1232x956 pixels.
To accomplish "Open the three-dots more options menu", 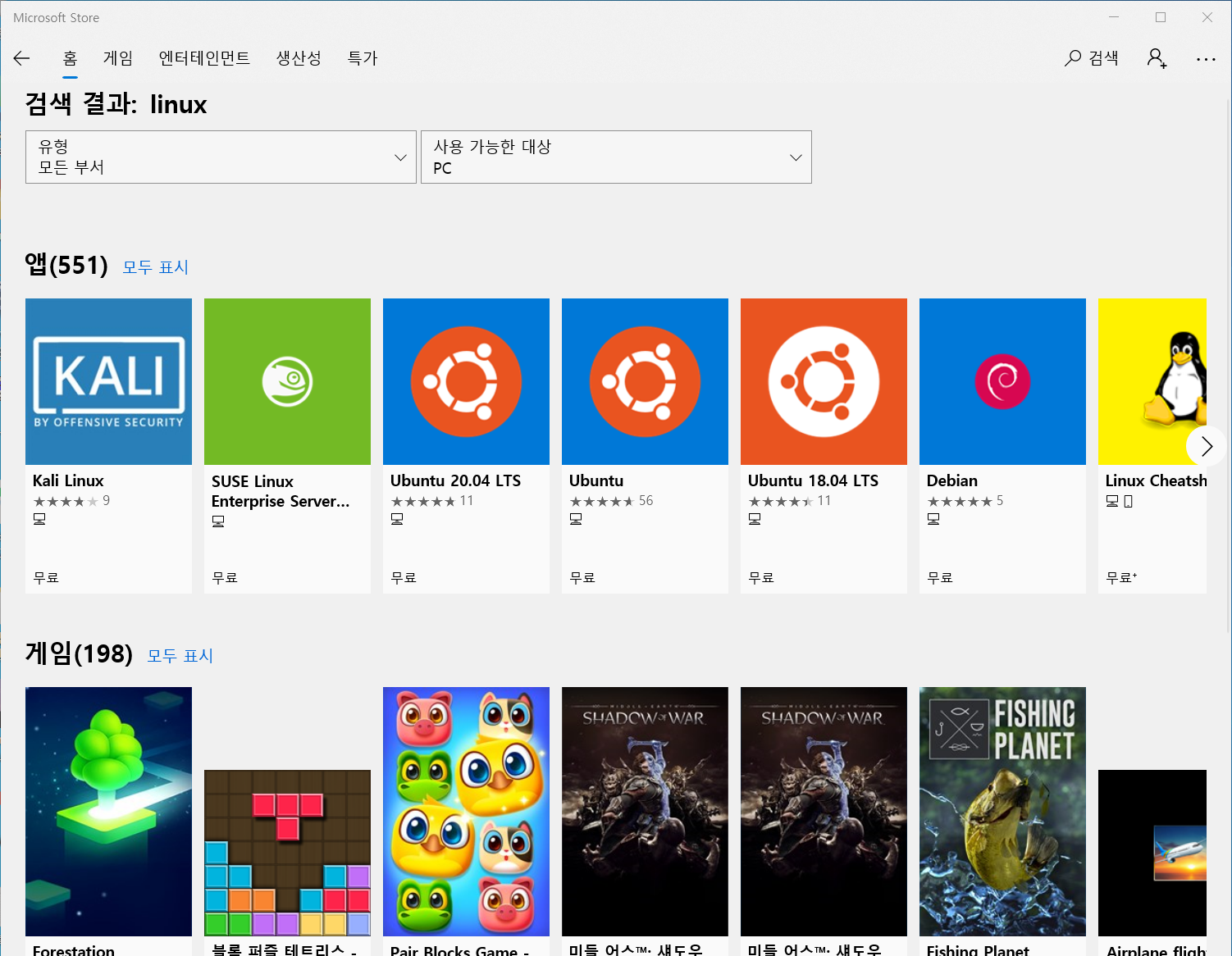I will 1206,59.
